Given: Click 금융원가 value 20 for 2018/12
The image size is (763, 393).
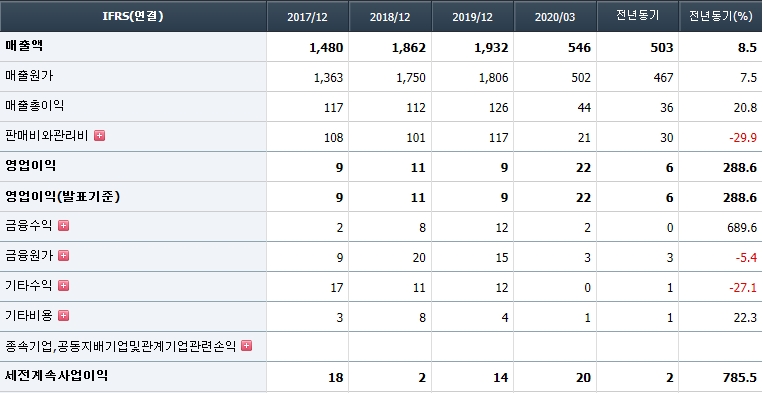Looking at the screenshot, I should point(419,258).
